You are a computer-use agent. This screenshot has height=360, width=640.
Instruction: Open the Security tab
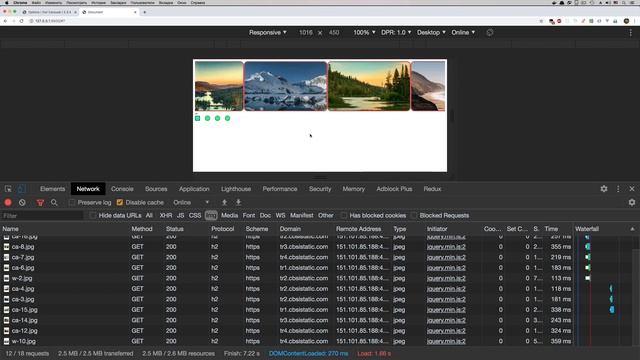[x=320, y=189]
